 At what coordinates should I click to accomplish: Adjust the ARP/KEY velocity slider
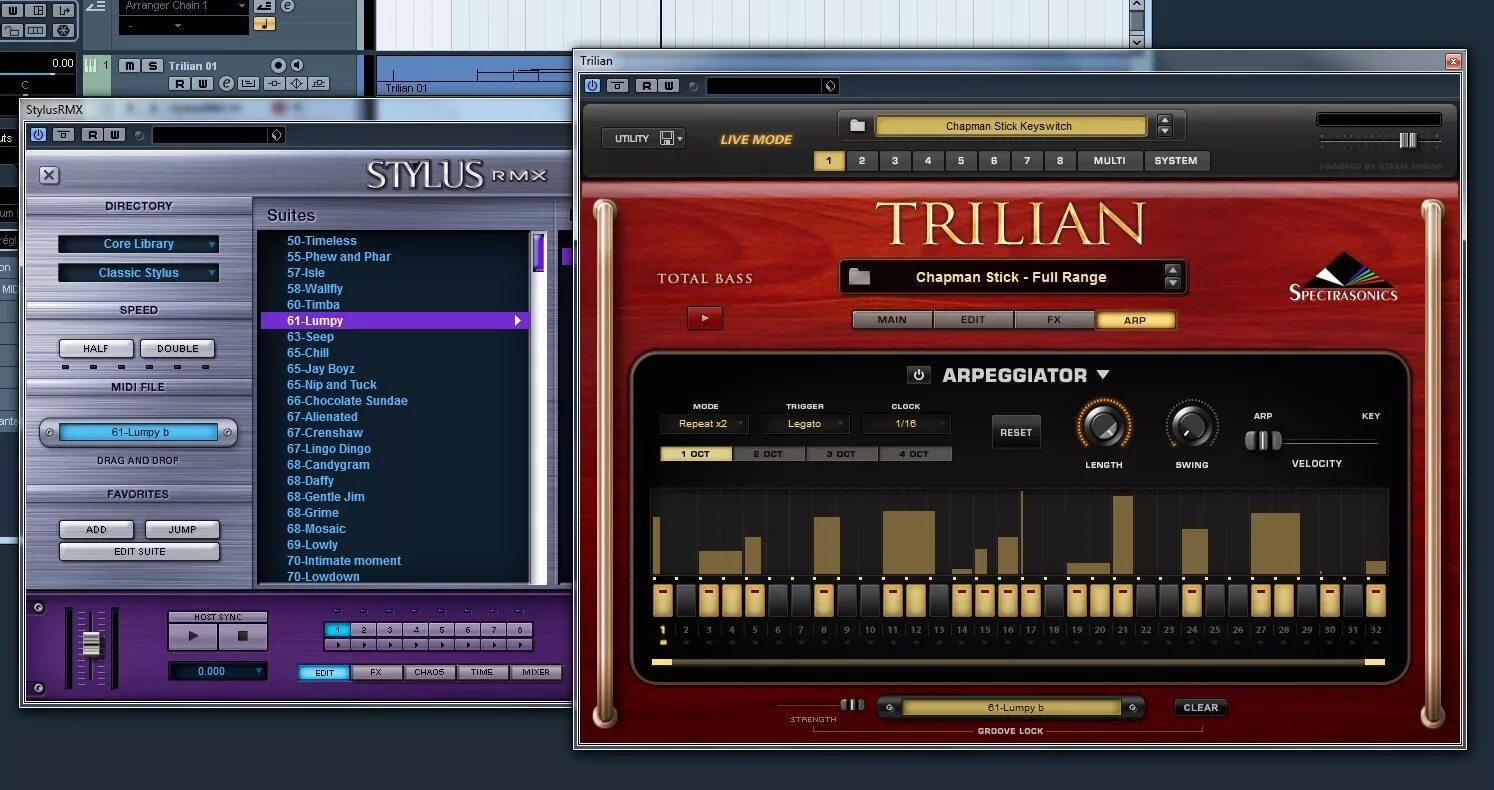coord(1263,441)
